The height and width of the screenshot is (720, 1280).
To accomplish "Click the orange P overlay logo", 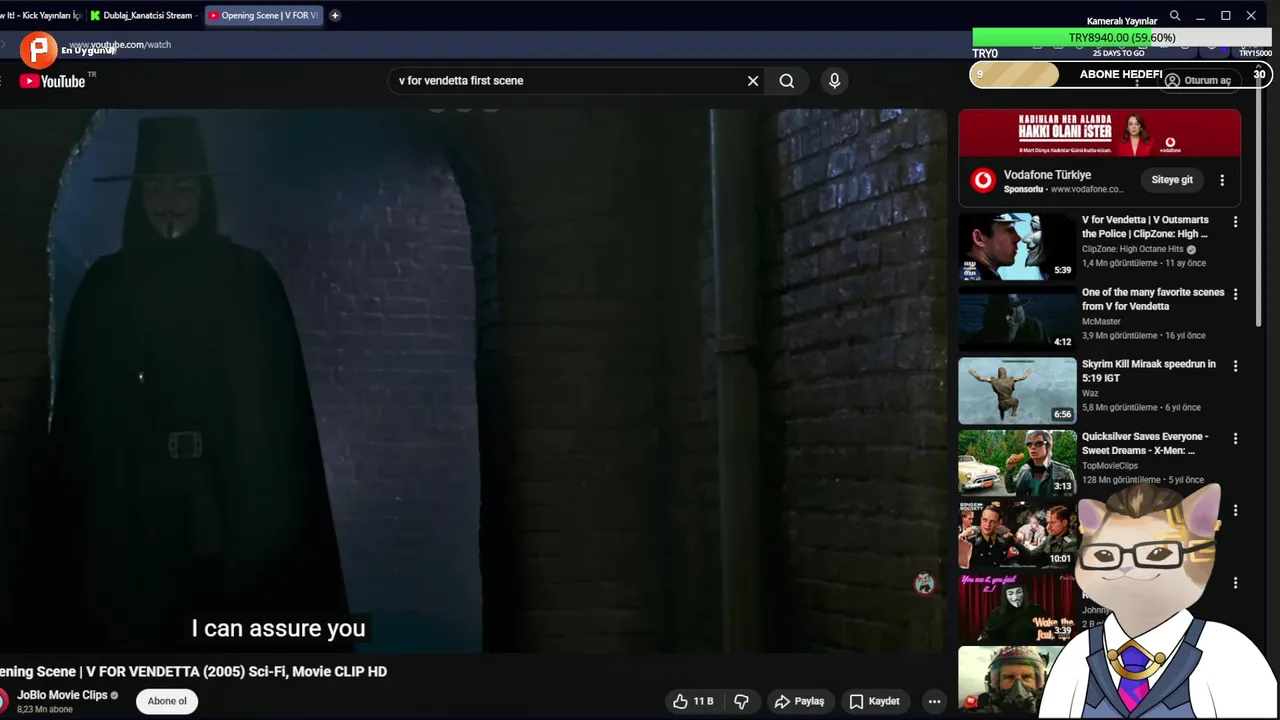I will [x=38, y=49].
